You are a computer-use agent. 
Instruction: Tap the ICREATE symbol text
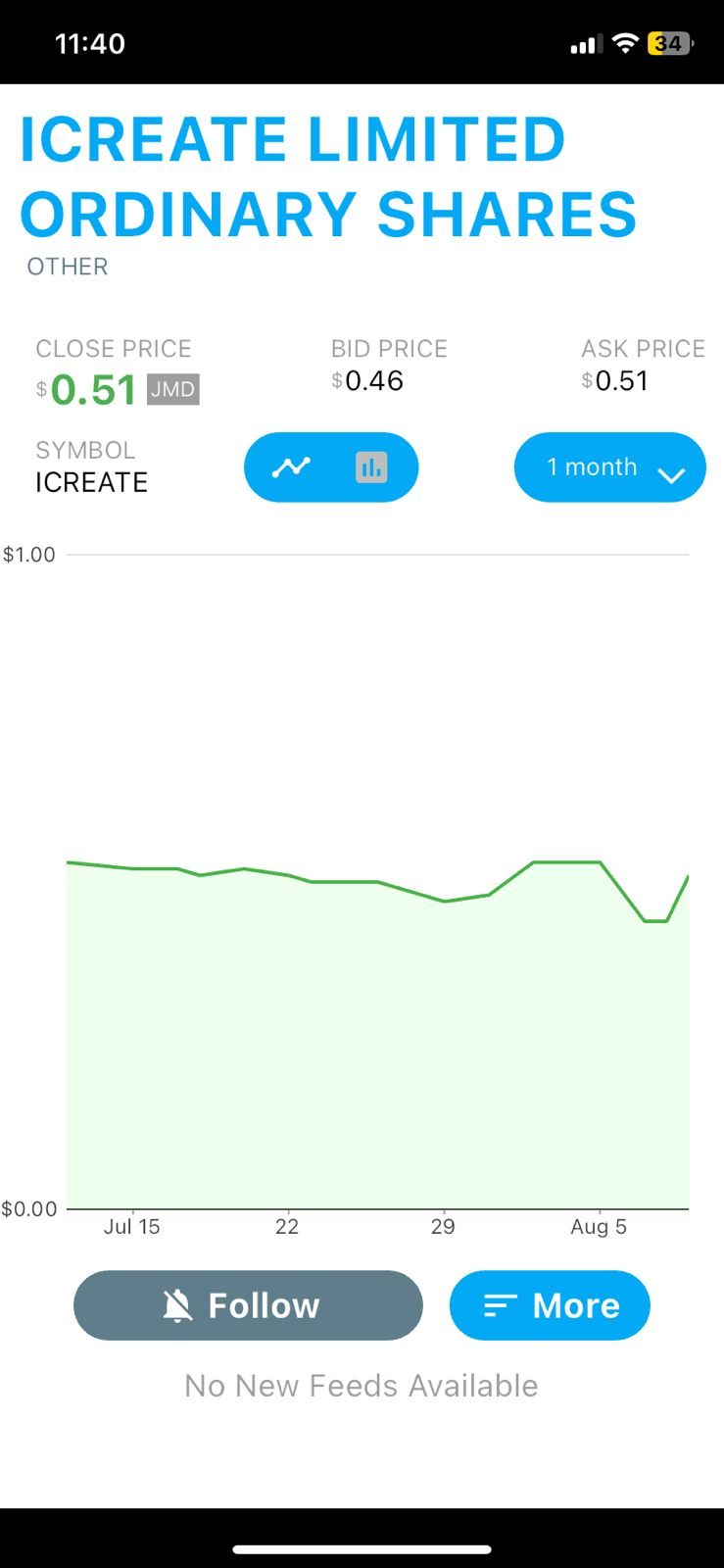91,482
